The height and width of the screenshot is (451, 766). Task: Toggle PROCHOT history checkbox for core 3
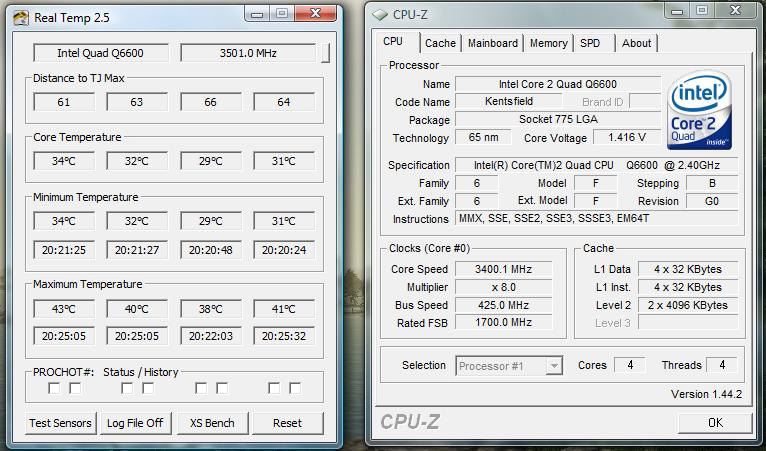295,388
